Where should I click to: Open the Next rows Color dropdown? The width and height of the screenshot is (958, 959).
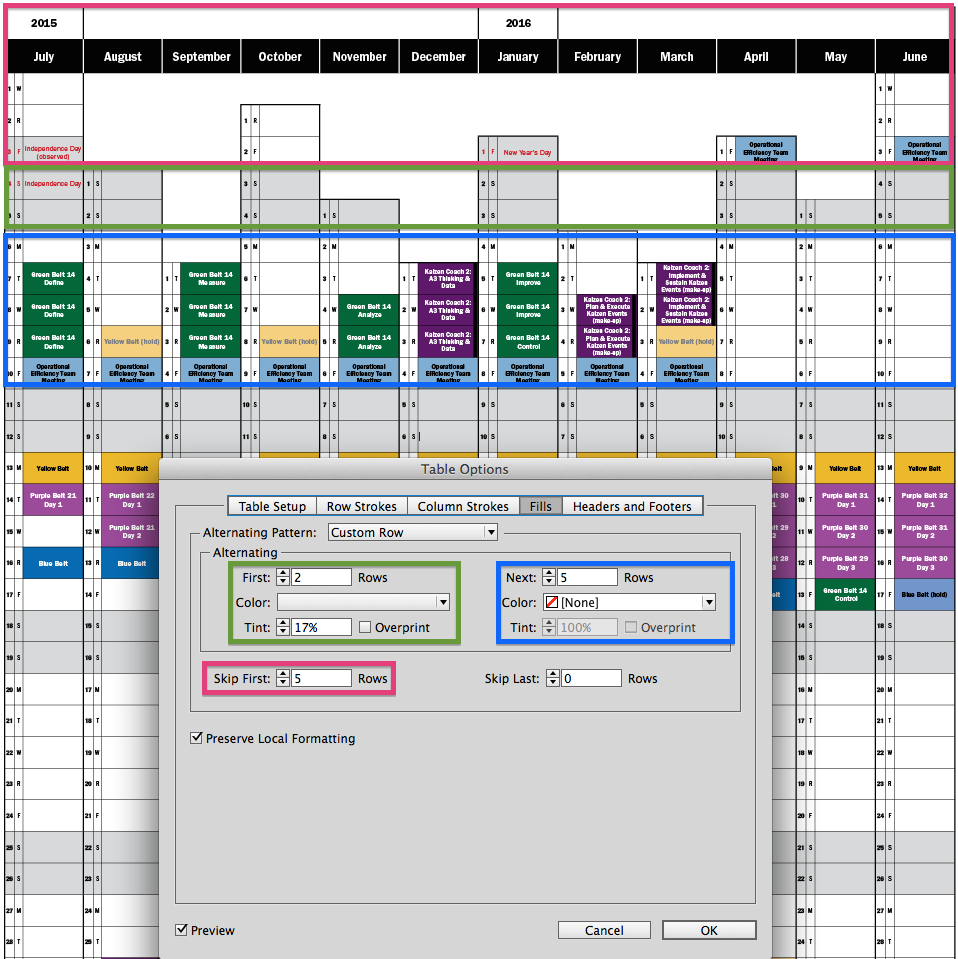(x=629, y=602)
